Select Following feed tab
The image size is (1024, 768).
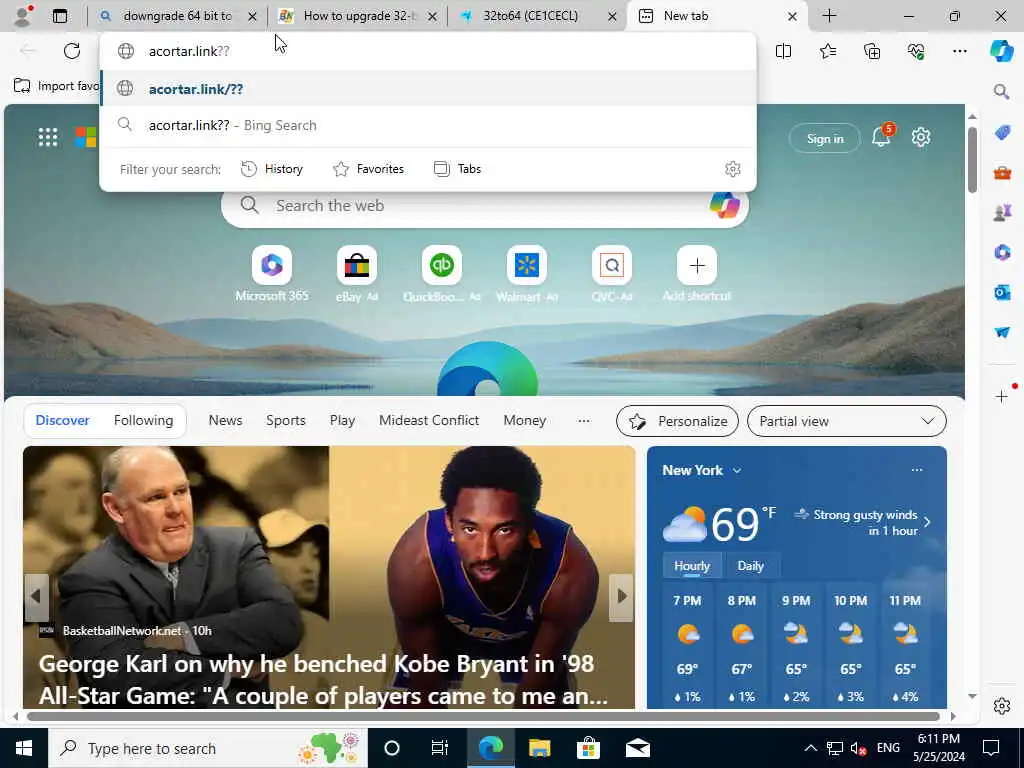pos(144,421)
